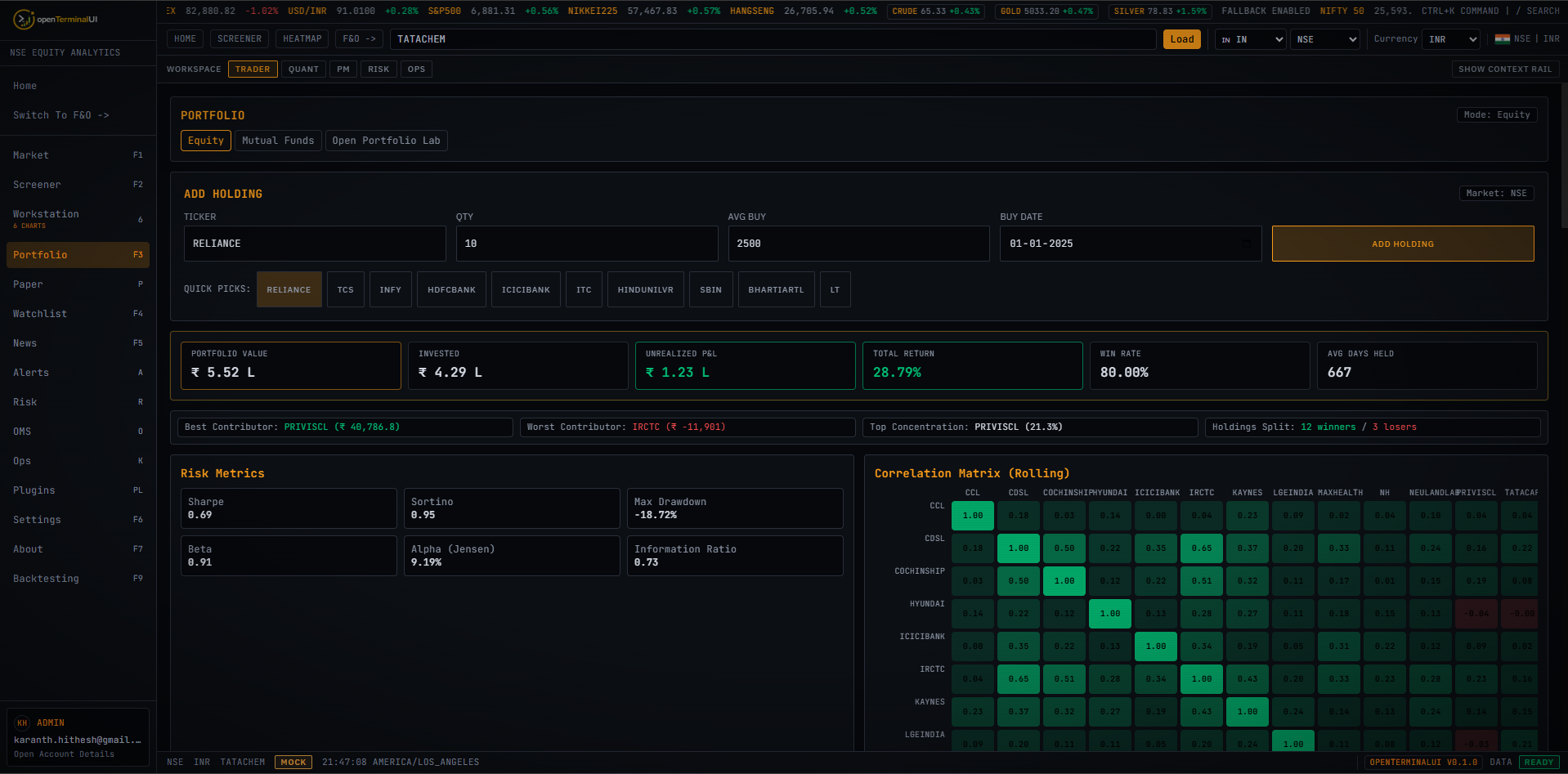Open Watchlist in the sidebar

[78, 314]
